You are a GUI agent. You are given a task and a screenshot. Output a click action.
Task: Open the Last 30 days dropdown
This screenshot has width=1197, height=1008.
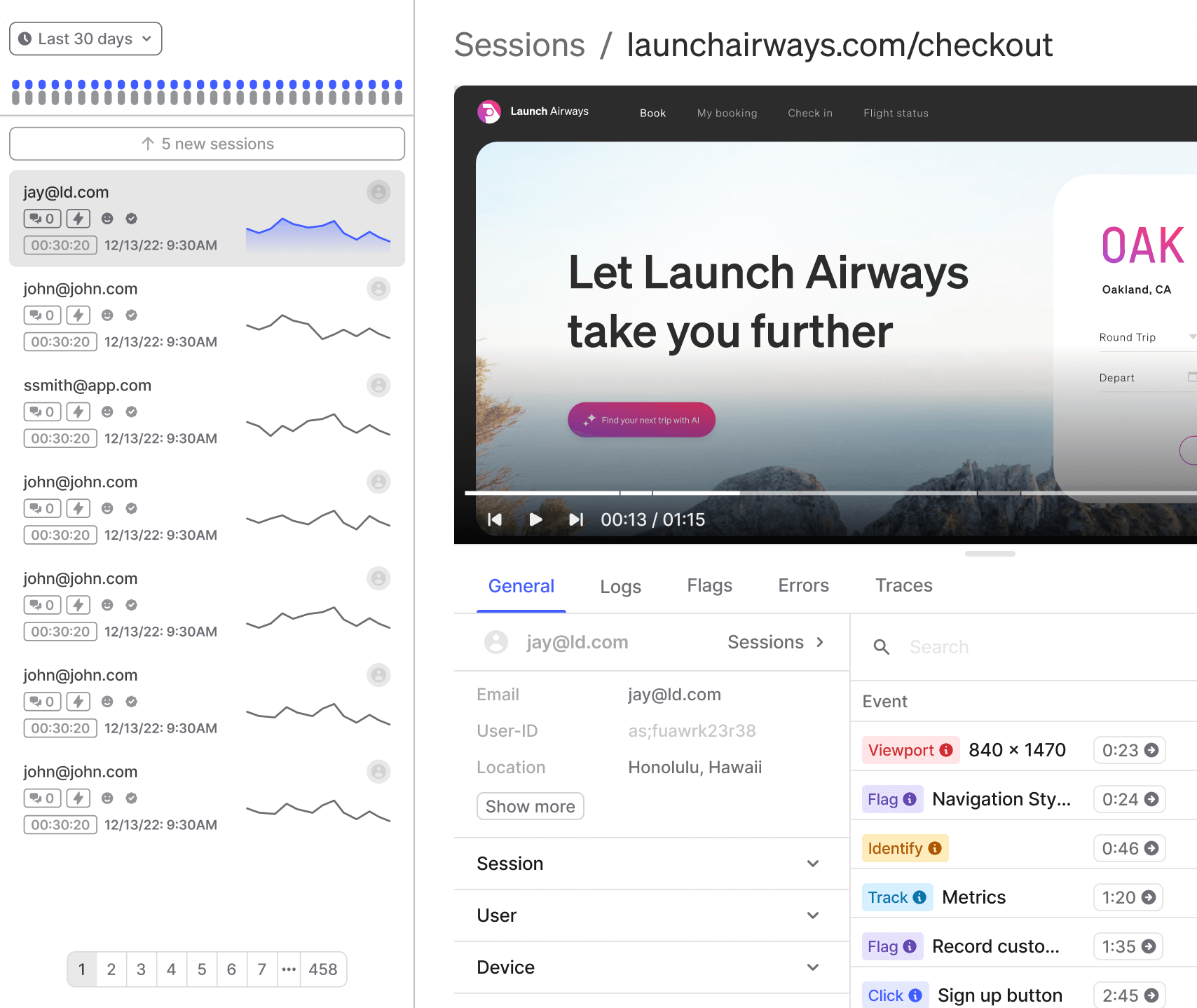(x=85, y=39)
